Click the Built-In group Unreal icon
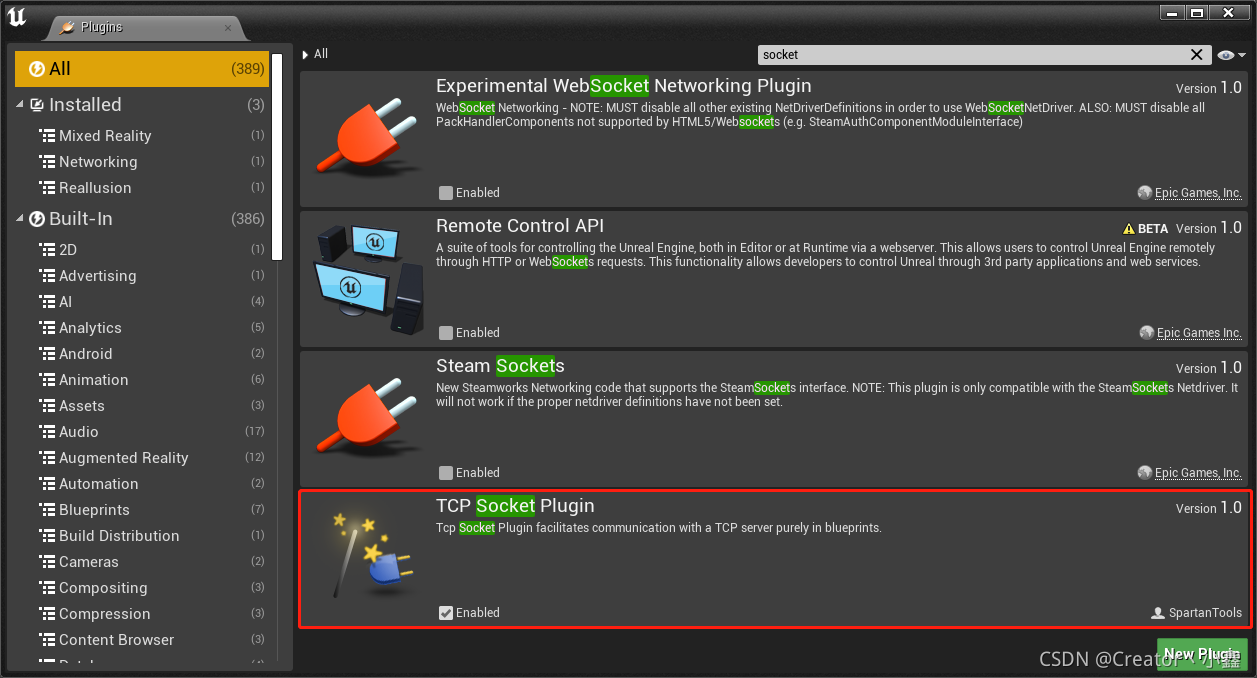This screenshot has width=1257, height=678. pyautogui.click(x=37, y=218)
